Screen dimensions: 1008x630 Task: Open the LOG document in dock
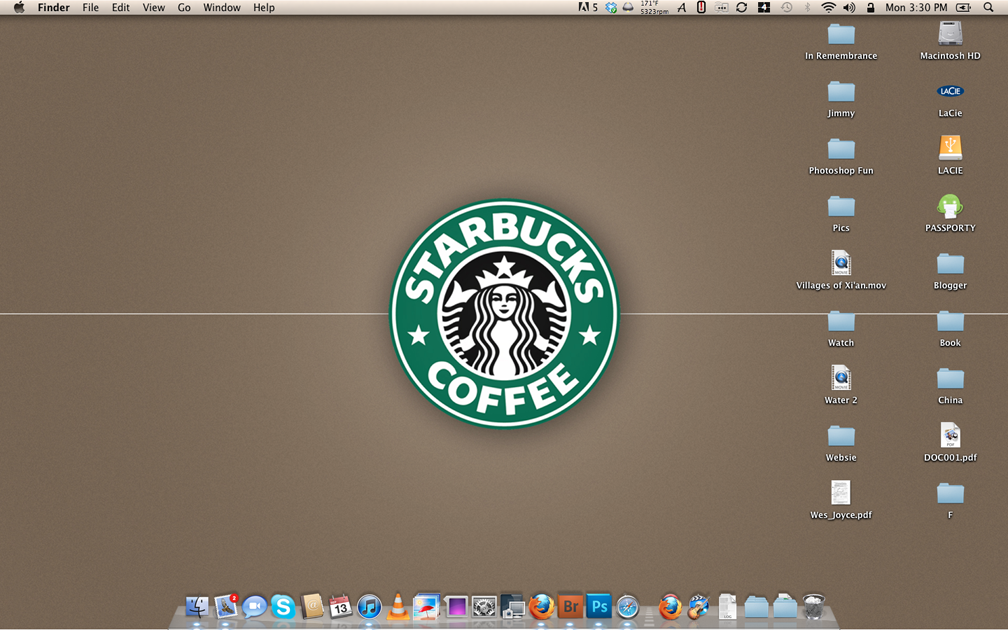(x=727, y=606)
